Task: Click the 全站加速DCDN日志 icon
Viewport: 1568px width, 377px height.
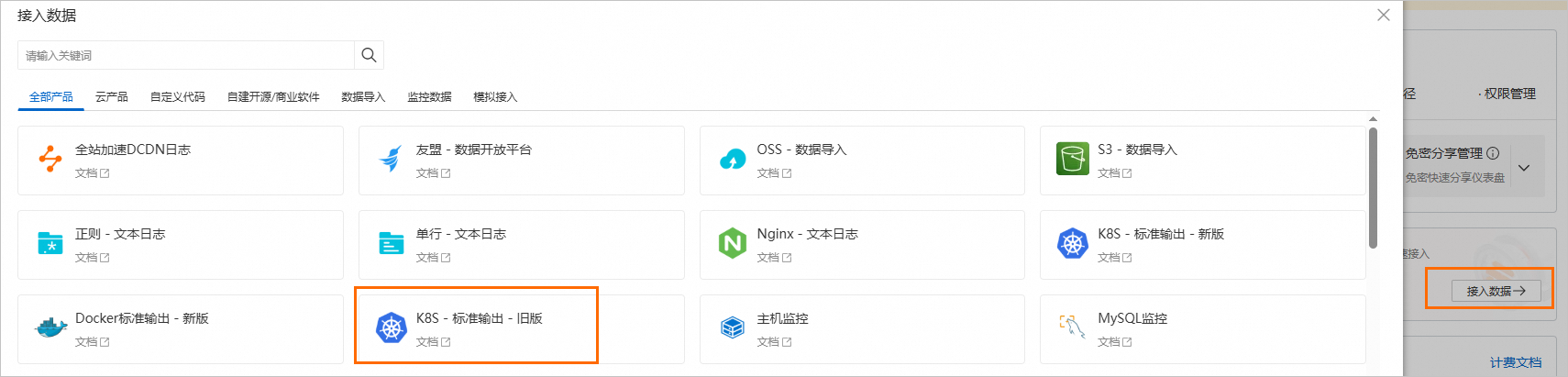Action: pos(50,159)
